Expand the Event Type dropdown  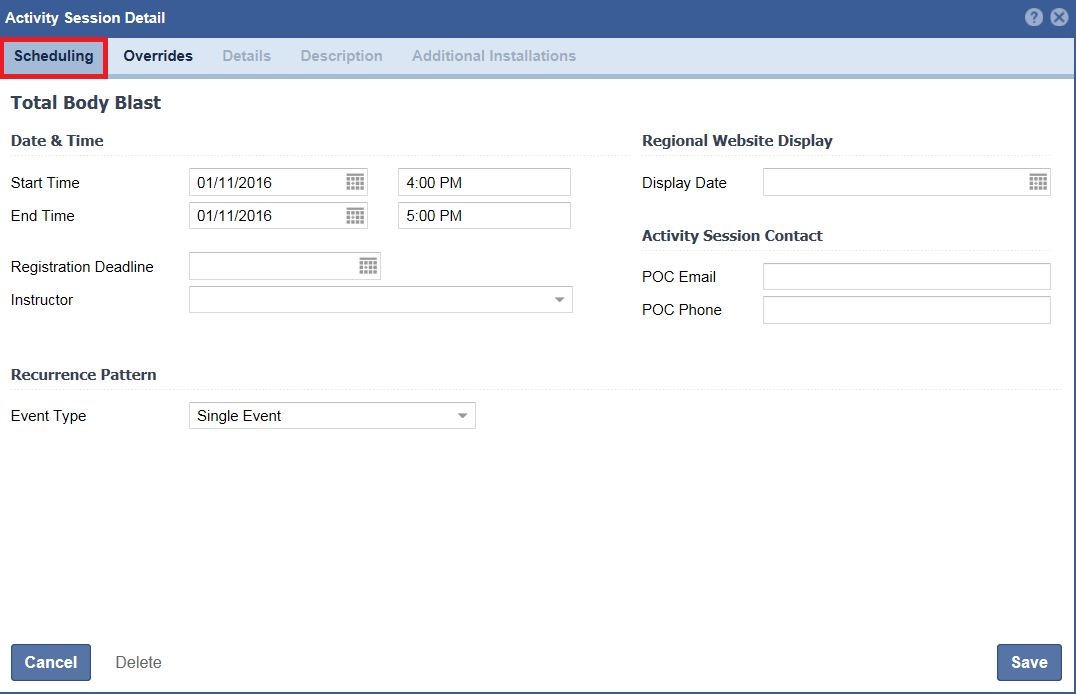462,416
